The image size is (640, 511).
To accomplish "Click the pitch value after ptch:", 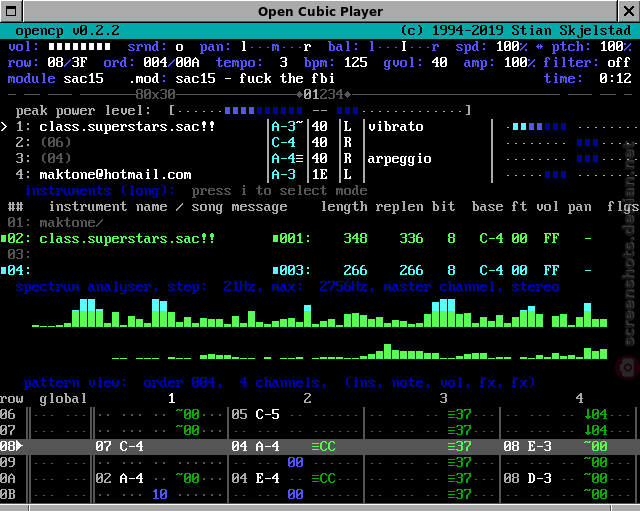I will coord(616,47).
